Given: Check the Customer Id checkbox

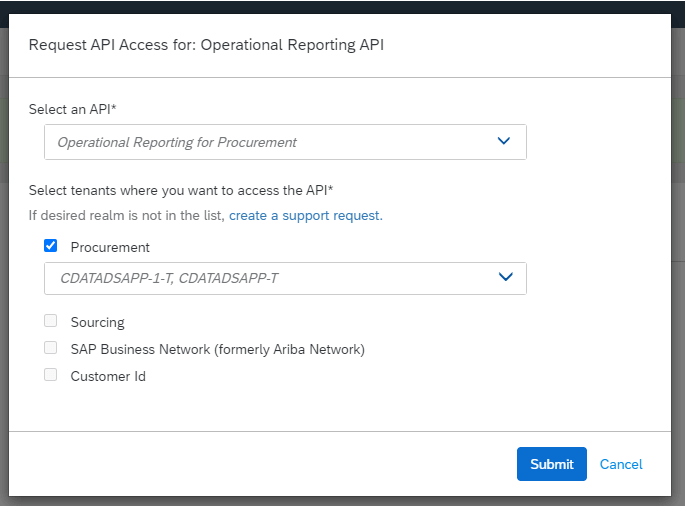Looking at the screenshot, I should click(51, 375).
